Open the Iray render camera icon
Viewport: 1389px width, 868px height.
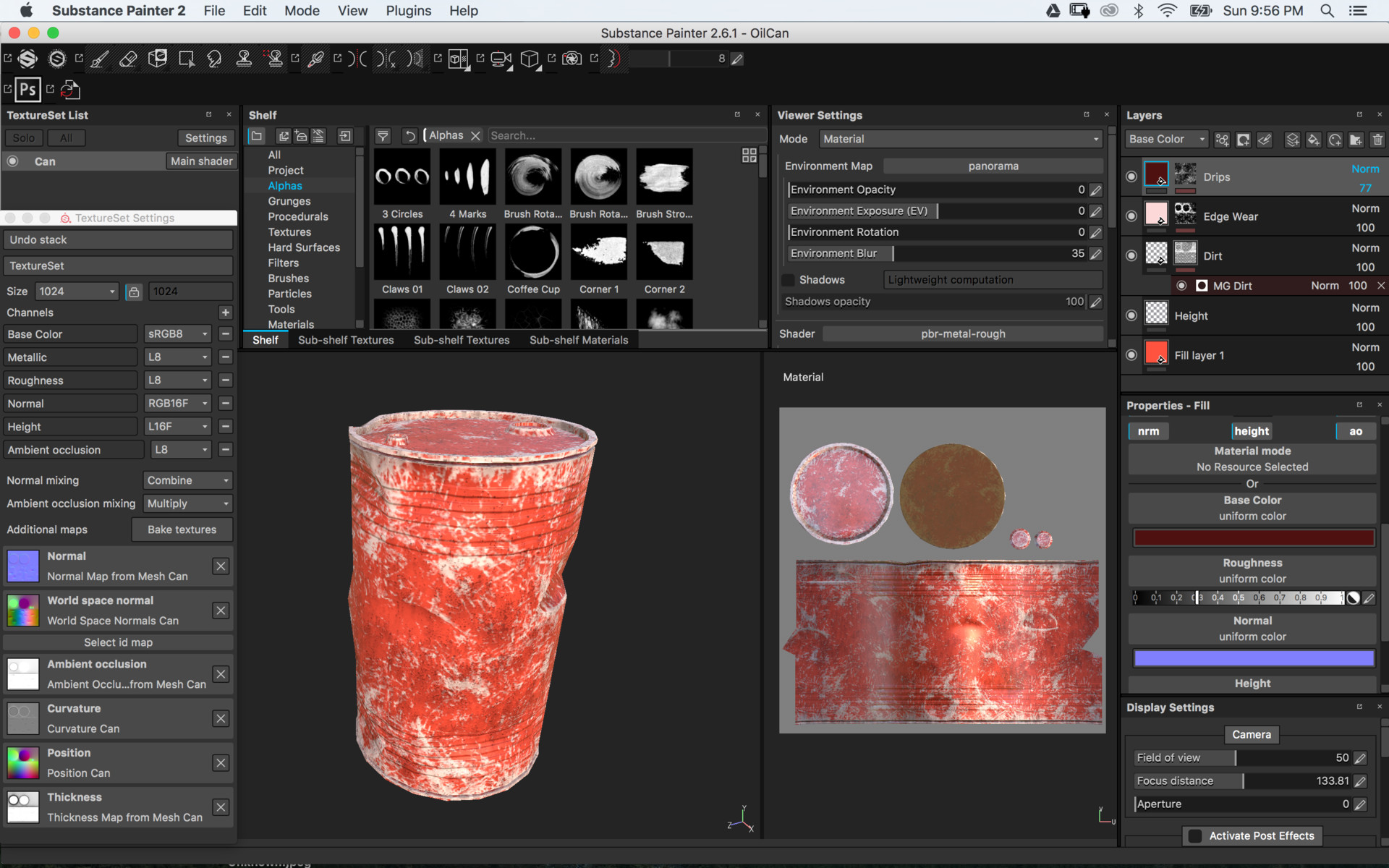[572, 59]
